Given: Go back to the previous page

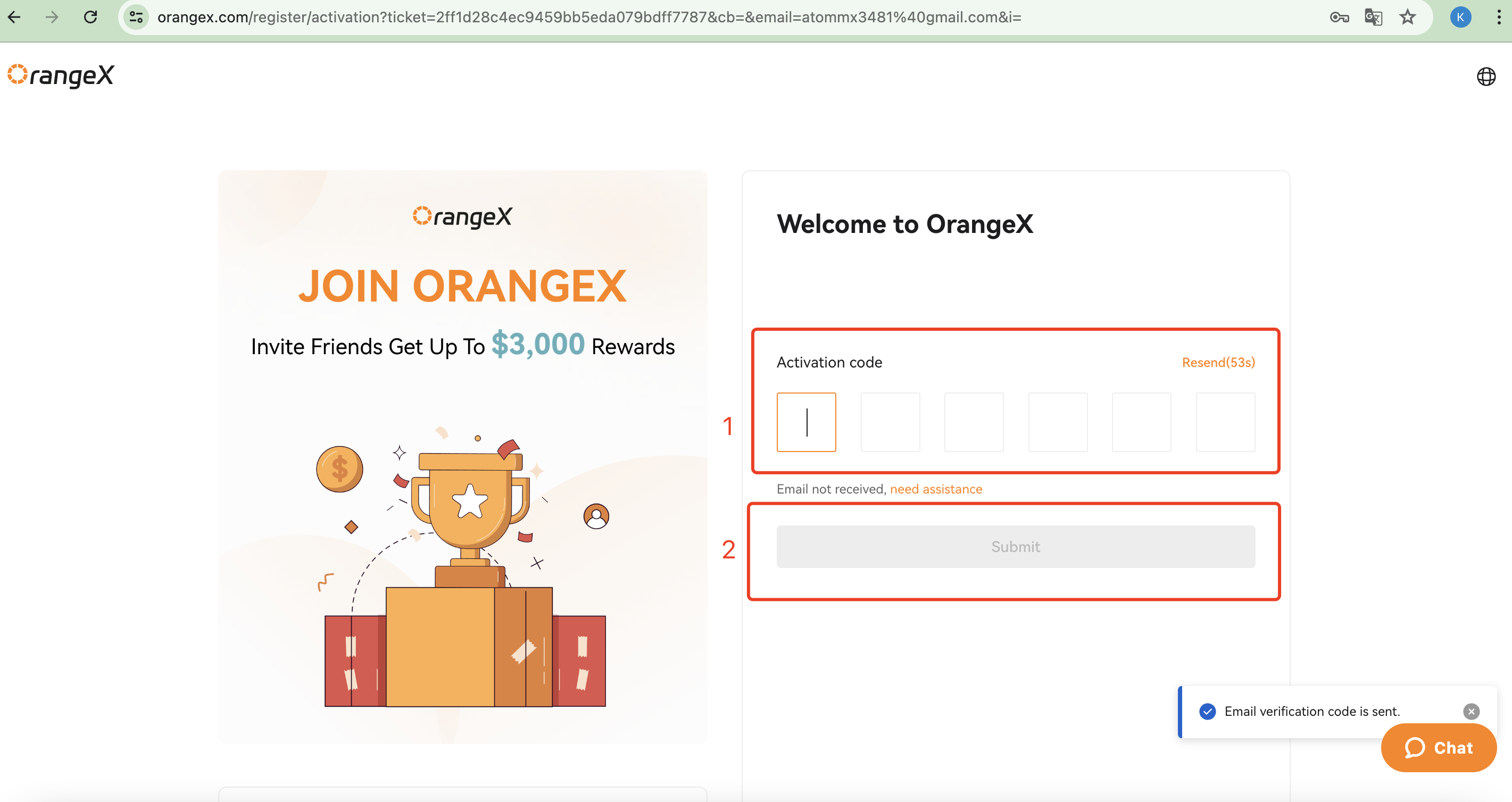Looking at the screenshot, I should click(x=15, y=17).
